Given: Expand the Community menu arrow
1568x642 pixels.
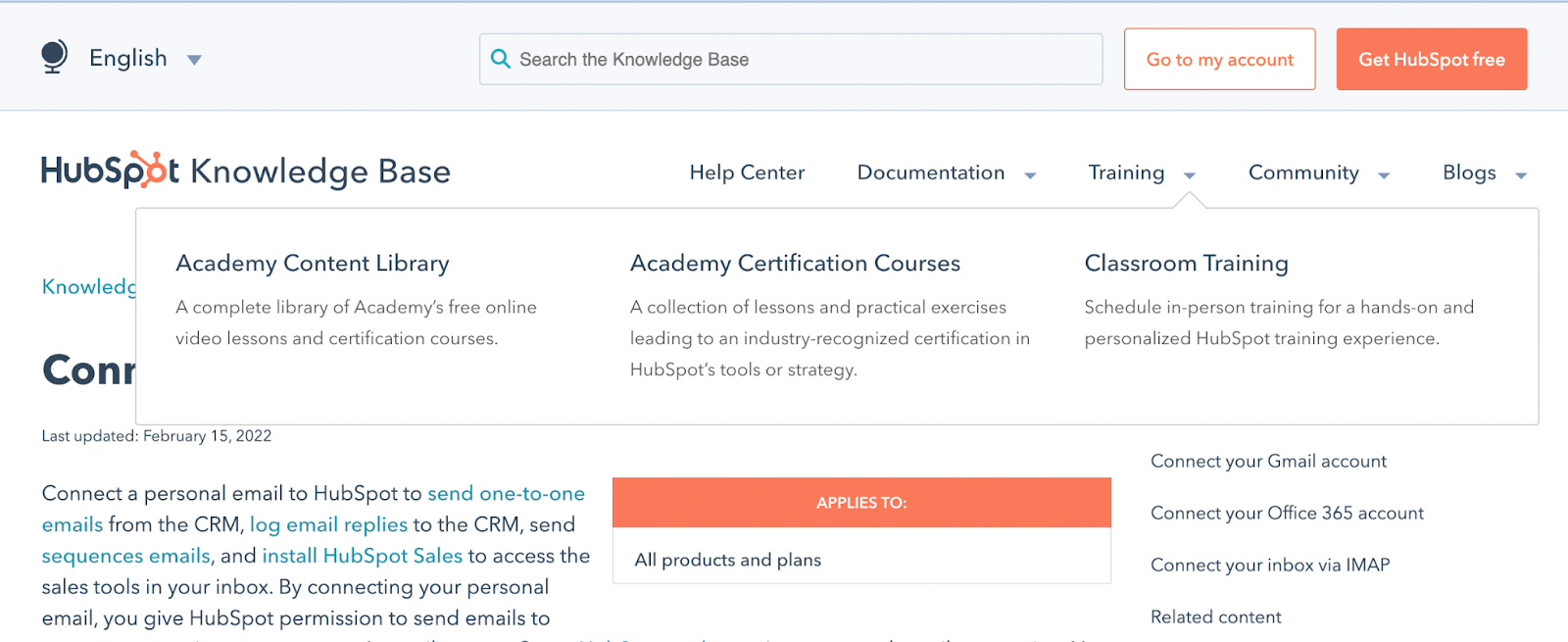Looking at the screenshot, I should 1384,175.
